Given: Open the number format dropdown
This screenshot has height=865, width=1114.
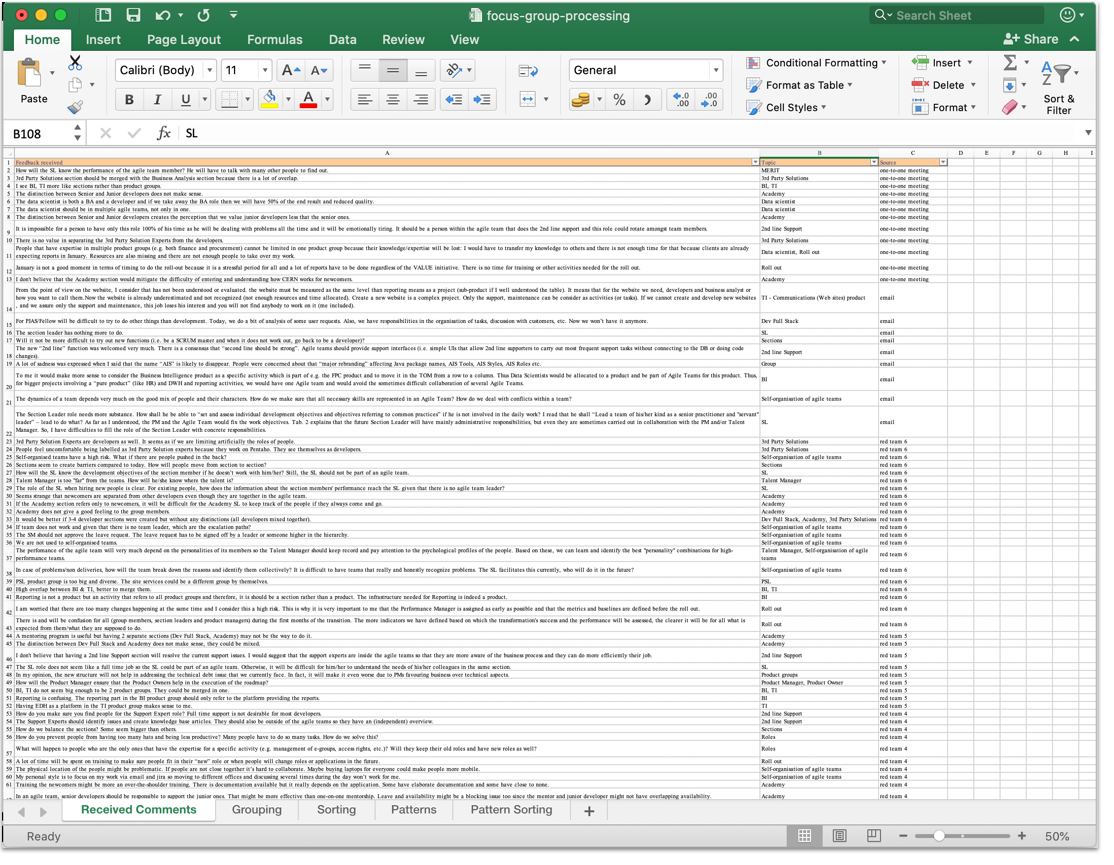Looking at the screenshot, I should point(715,70).
